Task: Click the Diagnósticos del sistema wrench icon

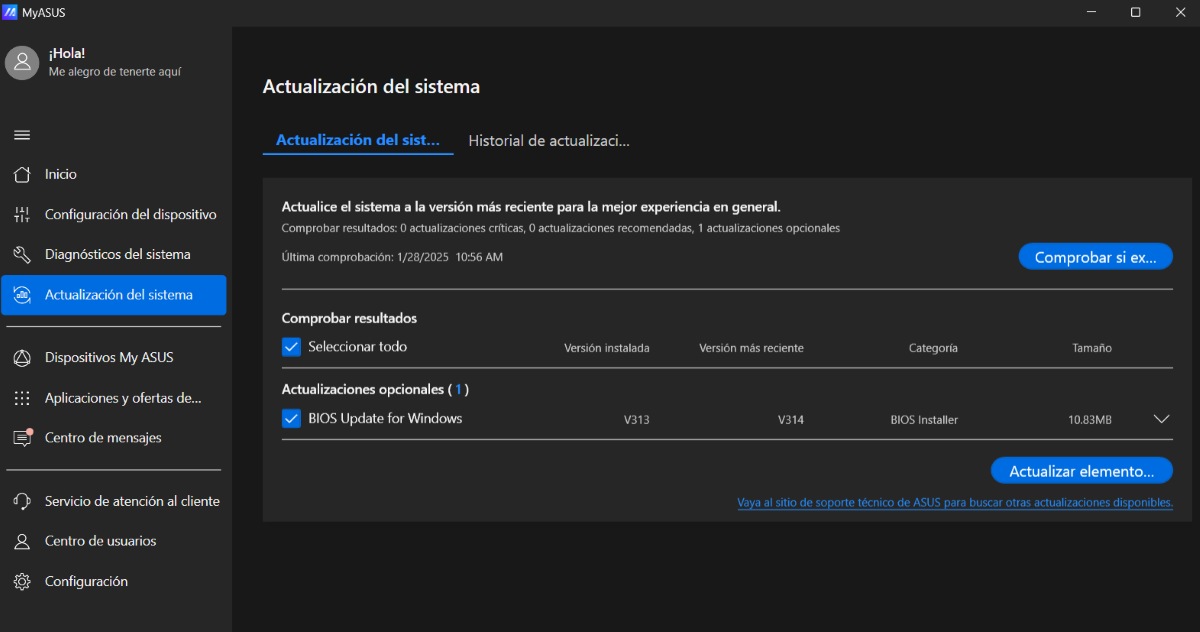Action: tap(22, 254)
